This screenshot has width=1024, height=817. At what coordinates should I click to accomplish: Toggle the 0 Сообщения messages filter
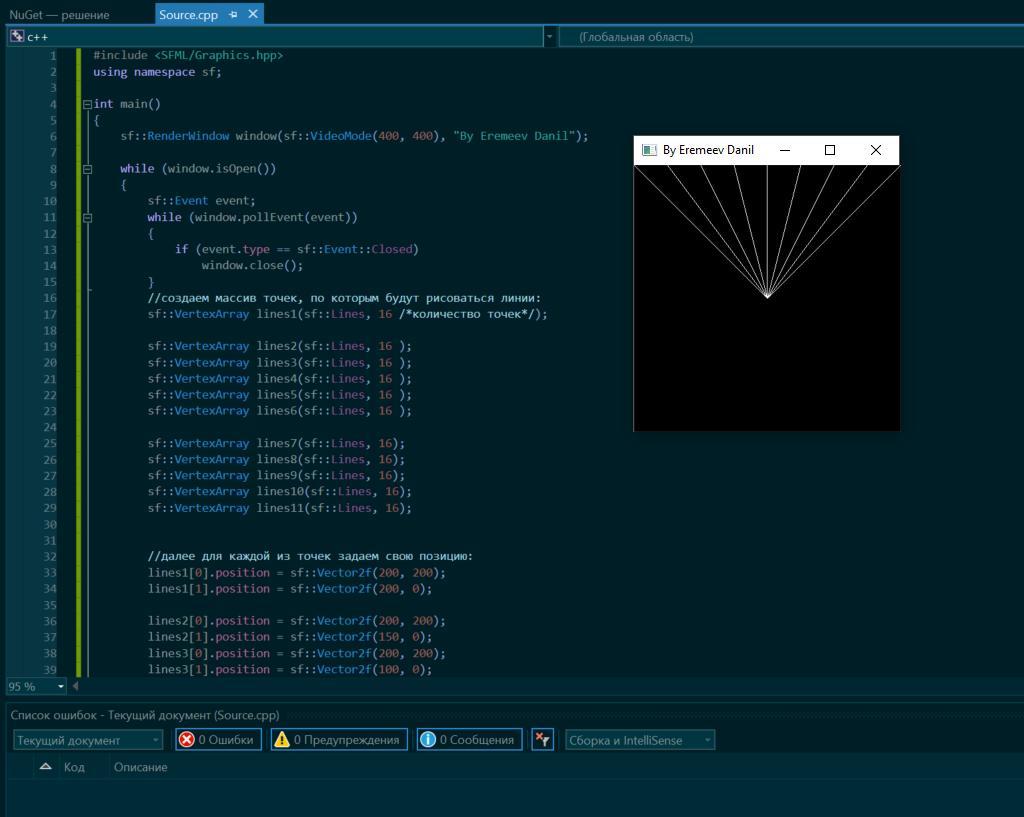468,740
